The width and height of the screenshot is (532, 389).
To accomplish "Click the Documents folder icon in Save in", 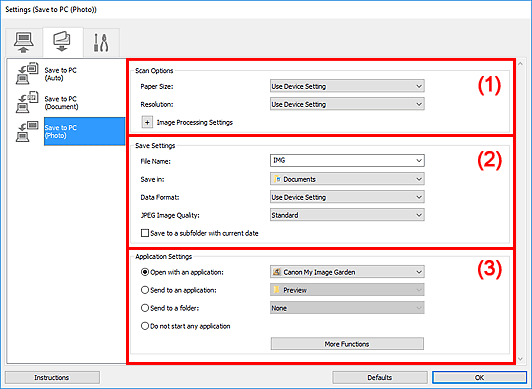I will 277,179.
